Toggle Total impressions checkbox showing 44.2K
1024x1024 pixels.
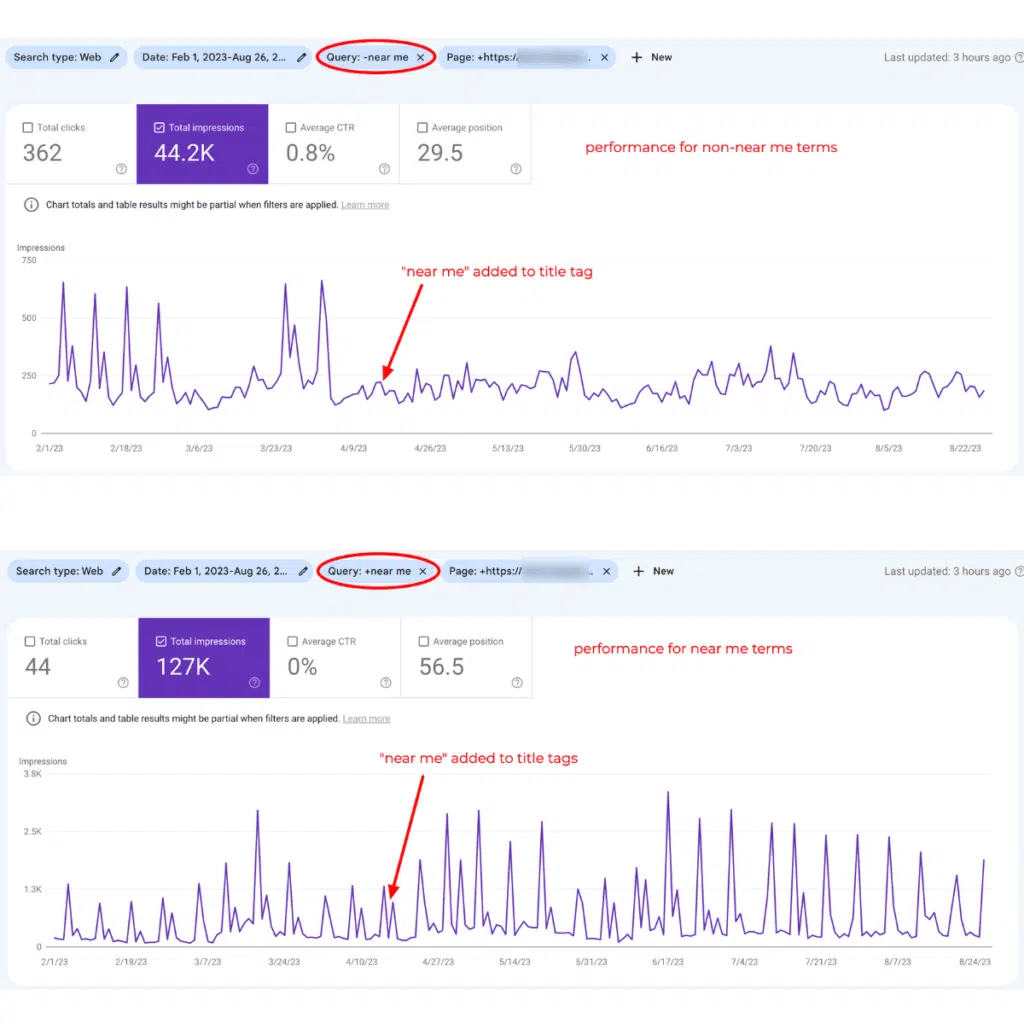click(159, 127)
